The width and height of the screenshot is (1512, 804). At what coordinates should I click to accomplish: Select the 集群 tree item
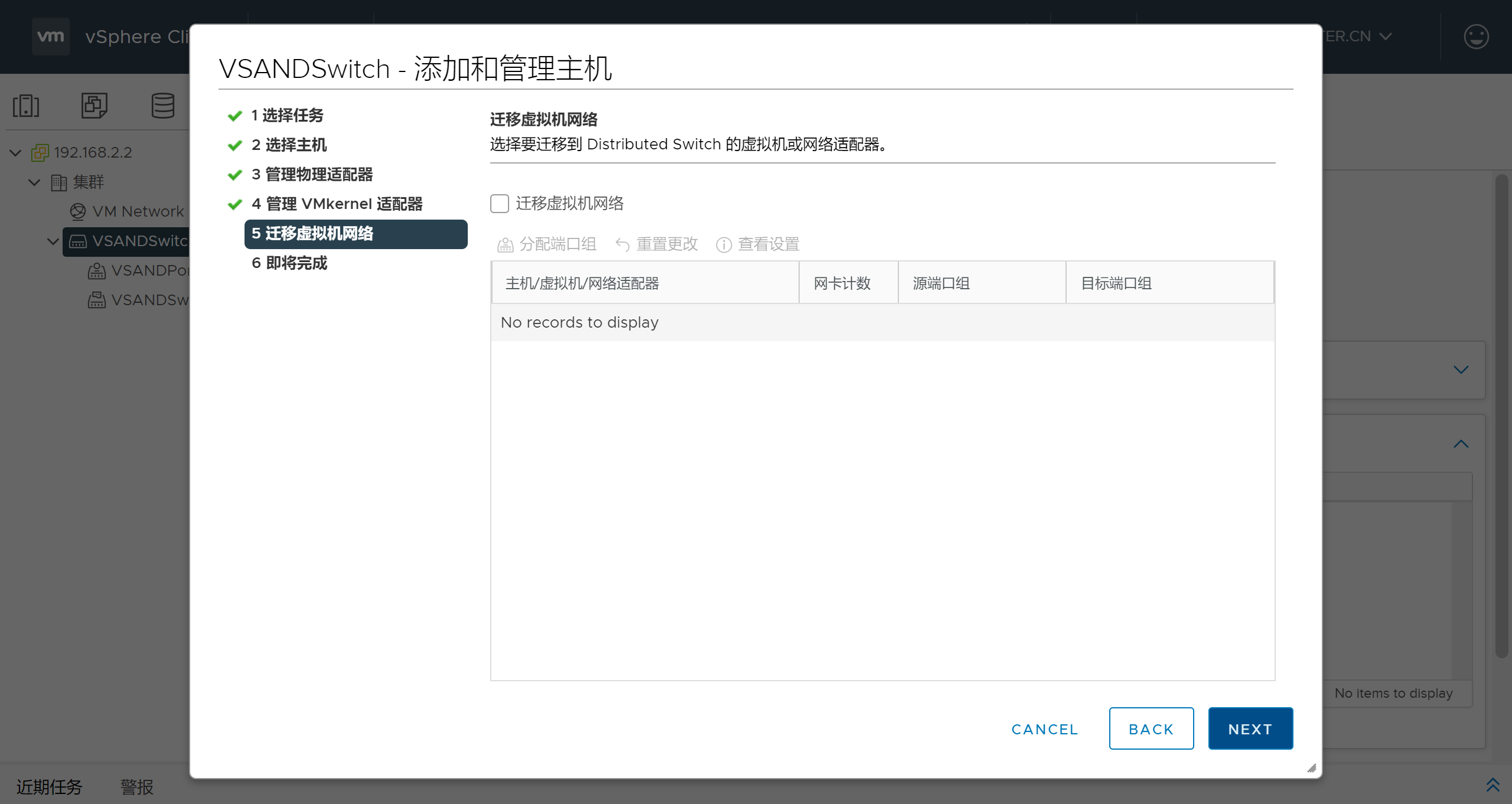pyautogui.click(x=89, y=182)
